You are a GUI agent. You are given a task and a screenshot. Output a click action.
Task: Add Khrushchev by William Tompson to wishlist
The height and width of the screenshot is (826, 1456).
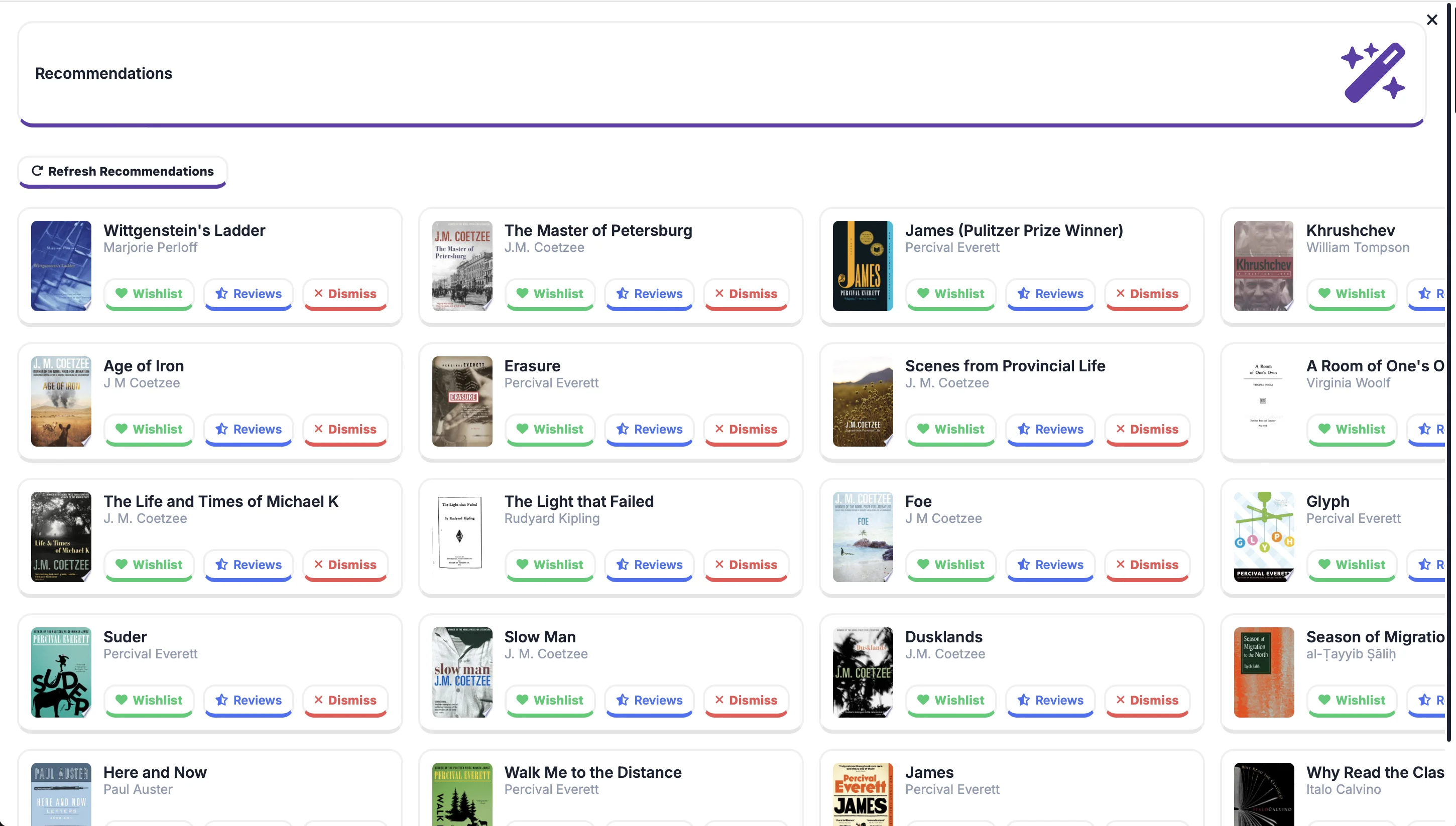point(1351,294)
